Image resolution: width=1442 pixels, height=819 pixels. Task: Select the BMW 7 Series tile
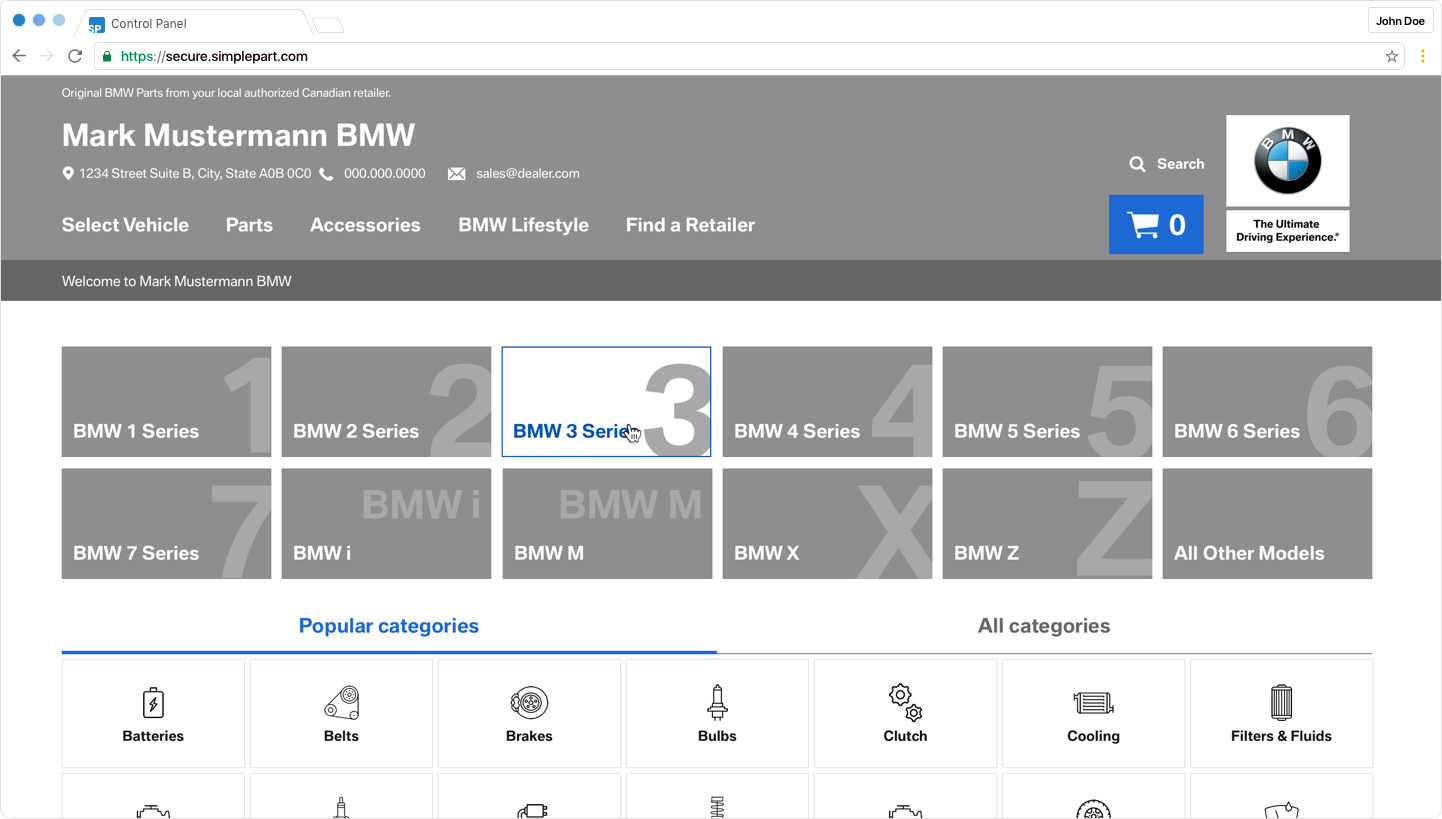point(166,524)
